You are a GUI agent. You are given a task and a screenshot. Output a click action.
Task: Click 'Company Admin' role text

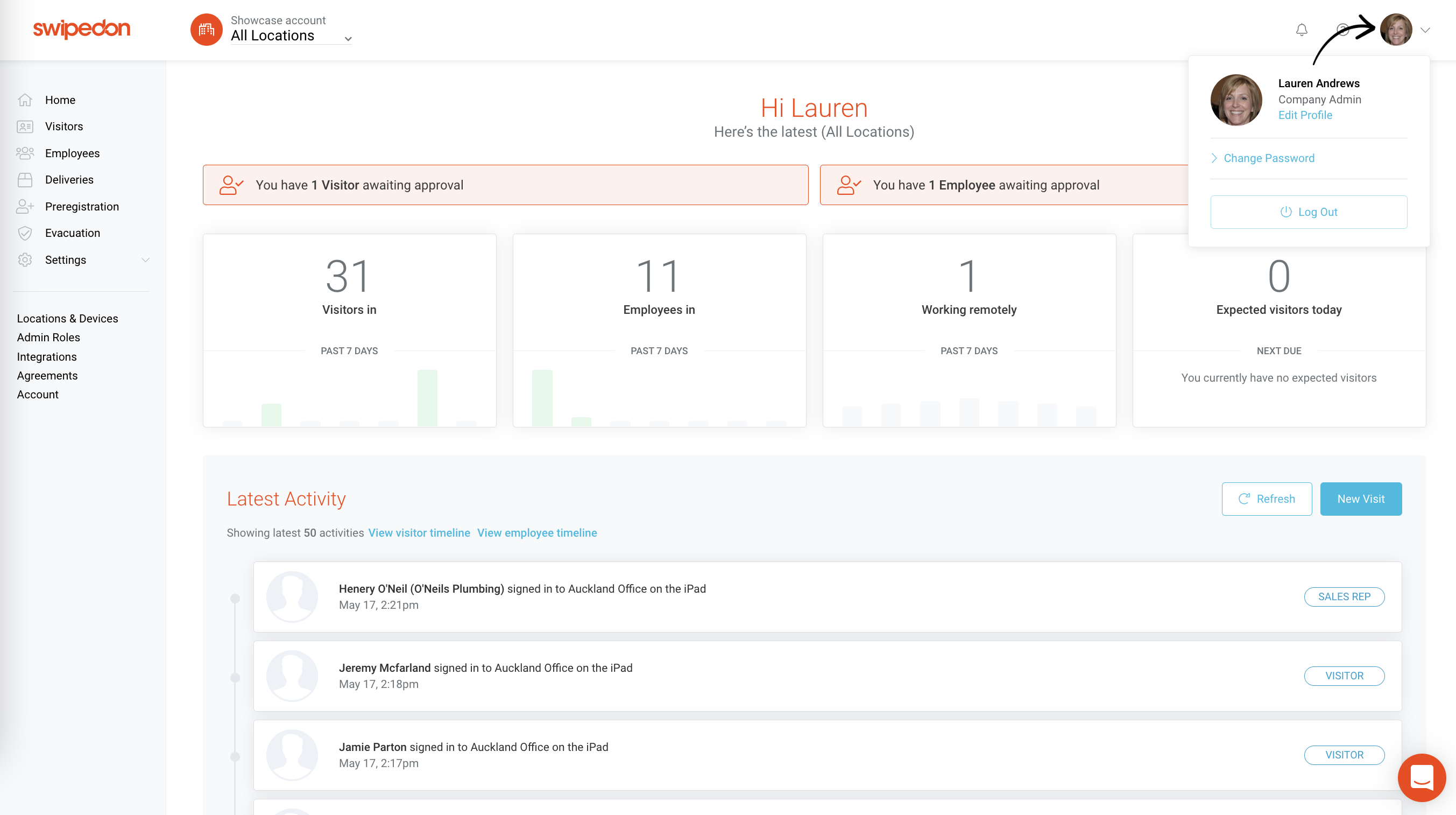pyautogui.click(x=1320, y=100)
